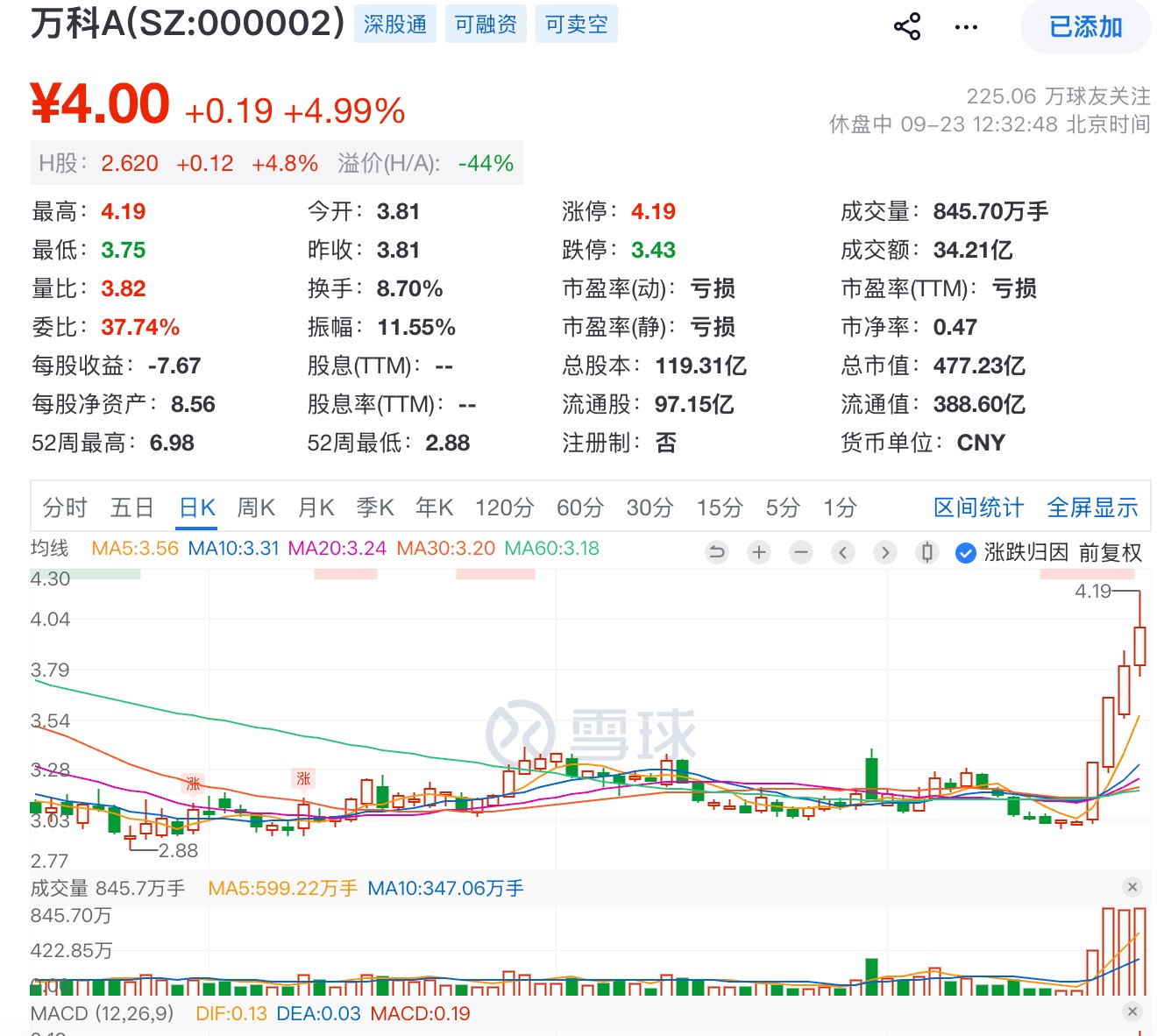Click the 52周最高 value 6.98

[172, 443]
